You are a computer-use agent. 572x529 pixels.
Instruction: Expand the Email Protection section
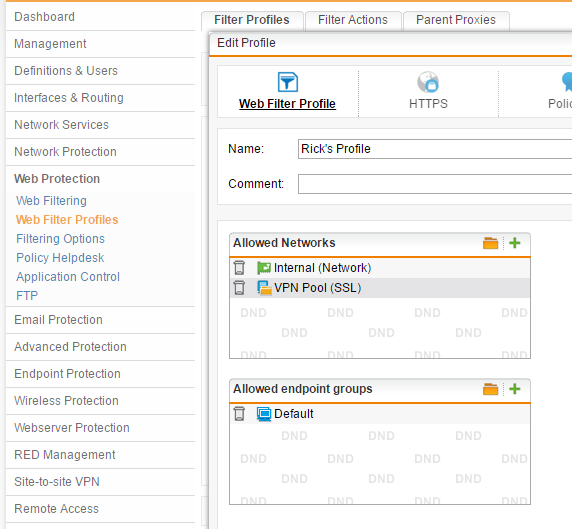point(58,320)
